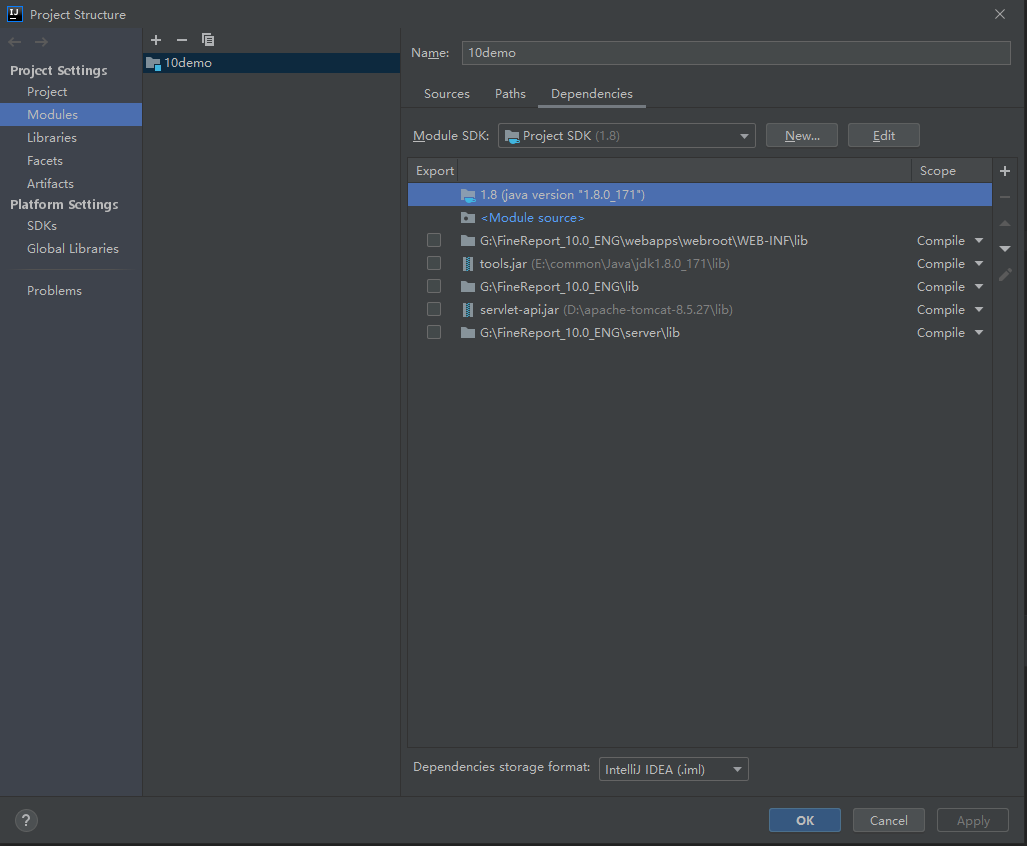The width and height of the screenshot is (1027, 846).
Task: Check export for servlet-api.jar
Action: (x=434, y=309)
